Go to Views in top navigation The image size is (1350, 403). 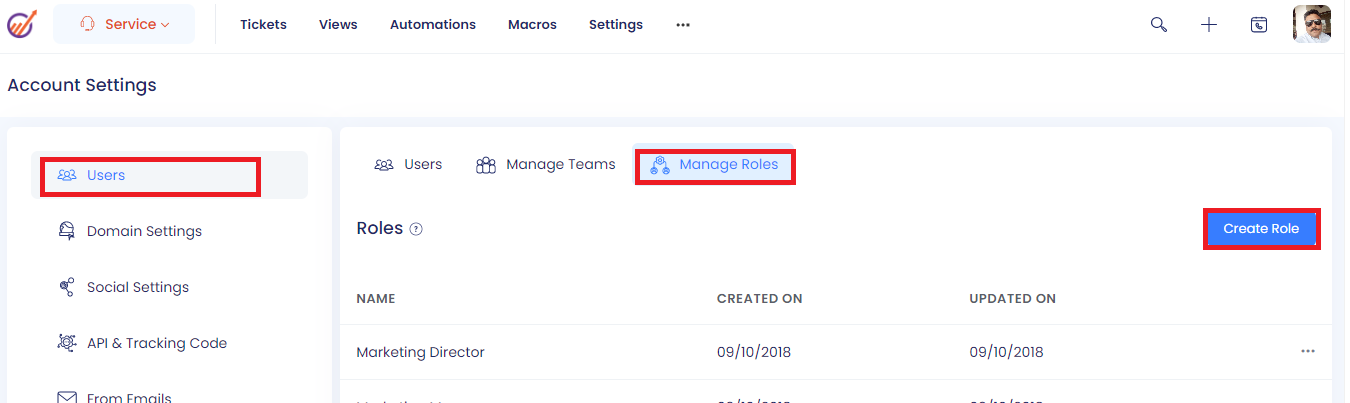(x=338, y=24)
